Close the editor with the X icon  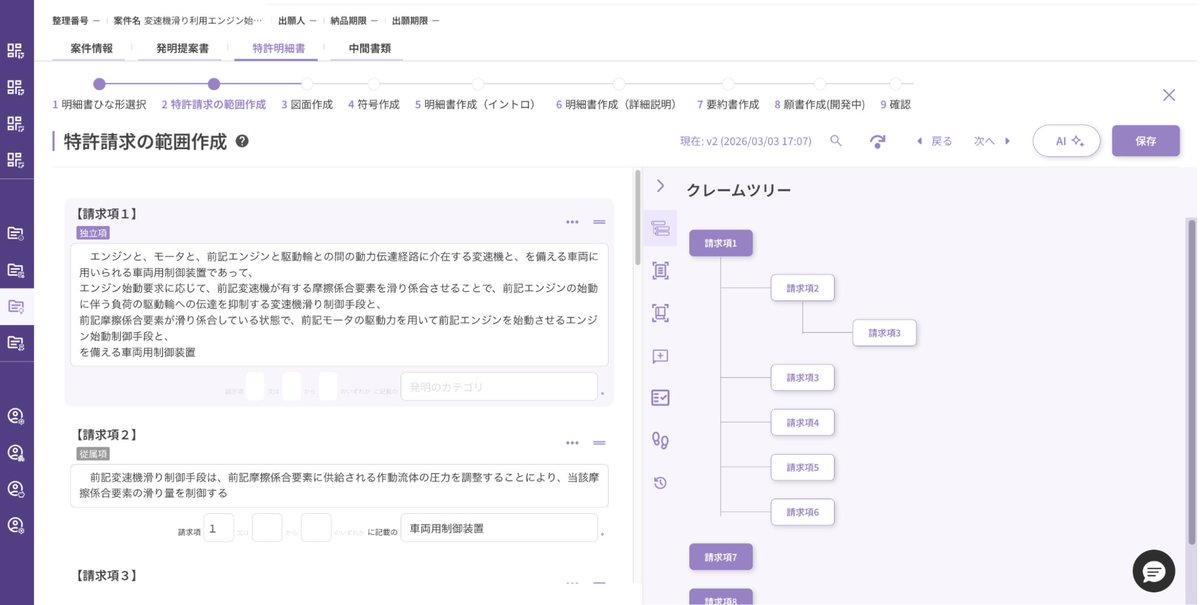click(x=1169, y=95)
